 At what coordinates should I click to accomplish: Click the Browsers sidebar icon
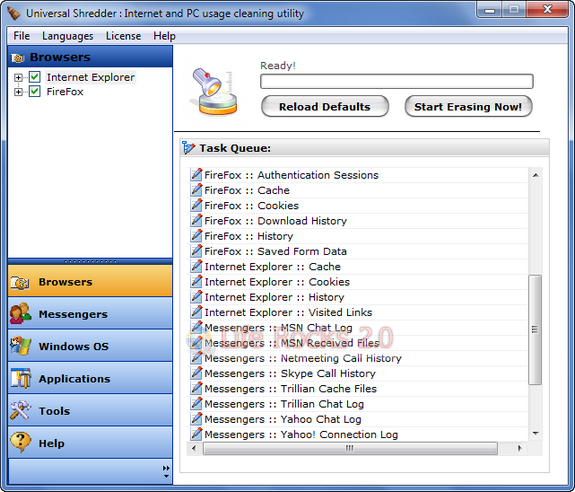click(x=20, y=282)
